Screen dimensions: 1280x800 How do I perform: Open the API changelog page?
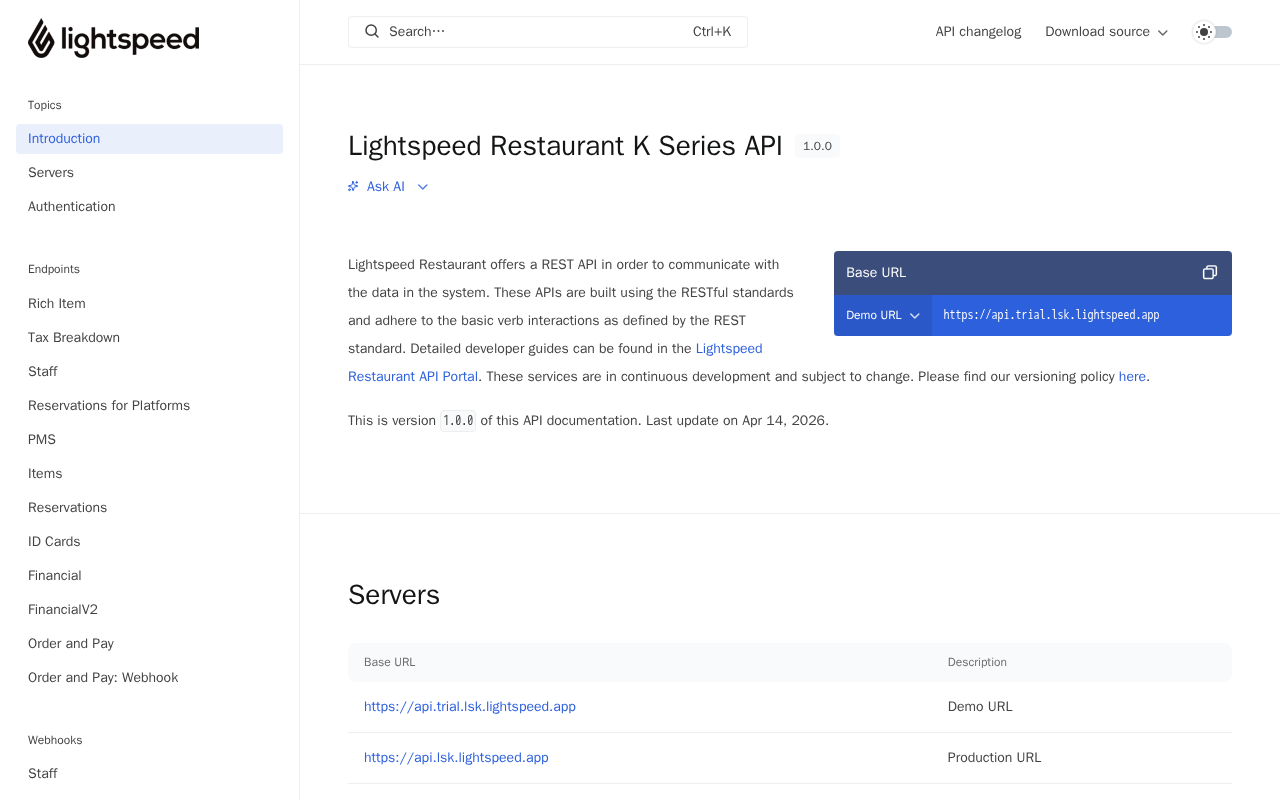pos(978,32)
